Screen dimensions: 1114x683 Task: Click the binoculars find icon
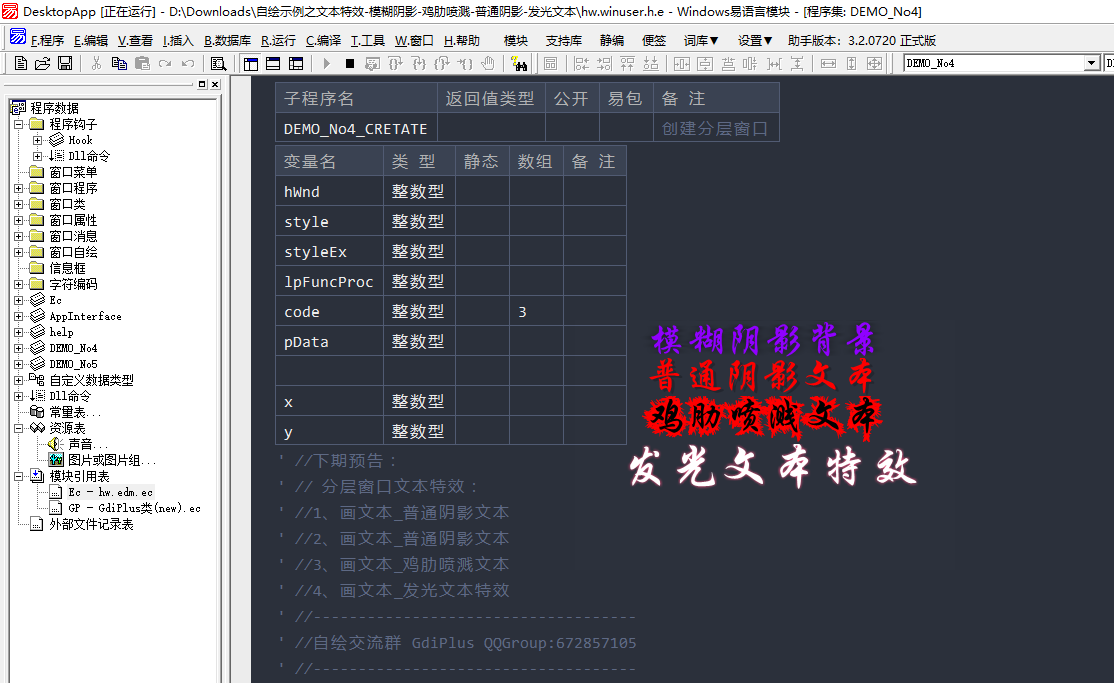519,63
